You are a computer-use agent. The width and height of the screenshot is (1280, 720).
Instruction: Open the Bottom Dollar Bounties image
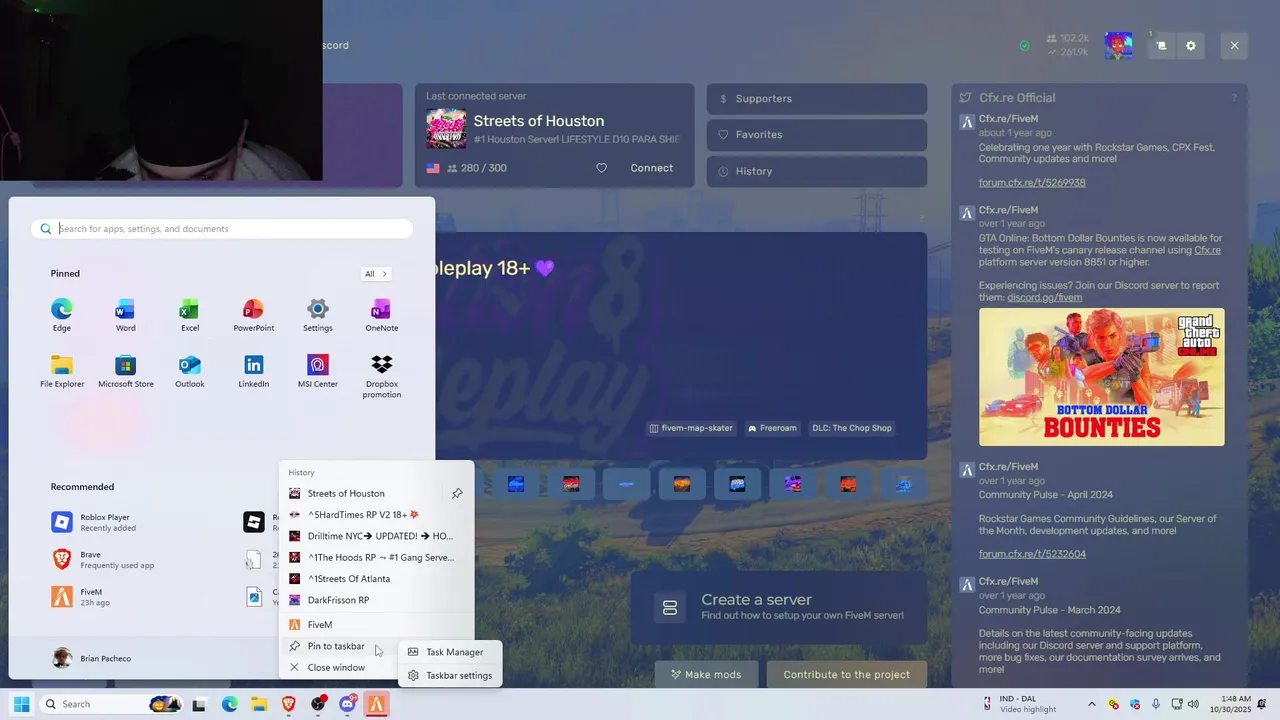tap(1101, 376)
